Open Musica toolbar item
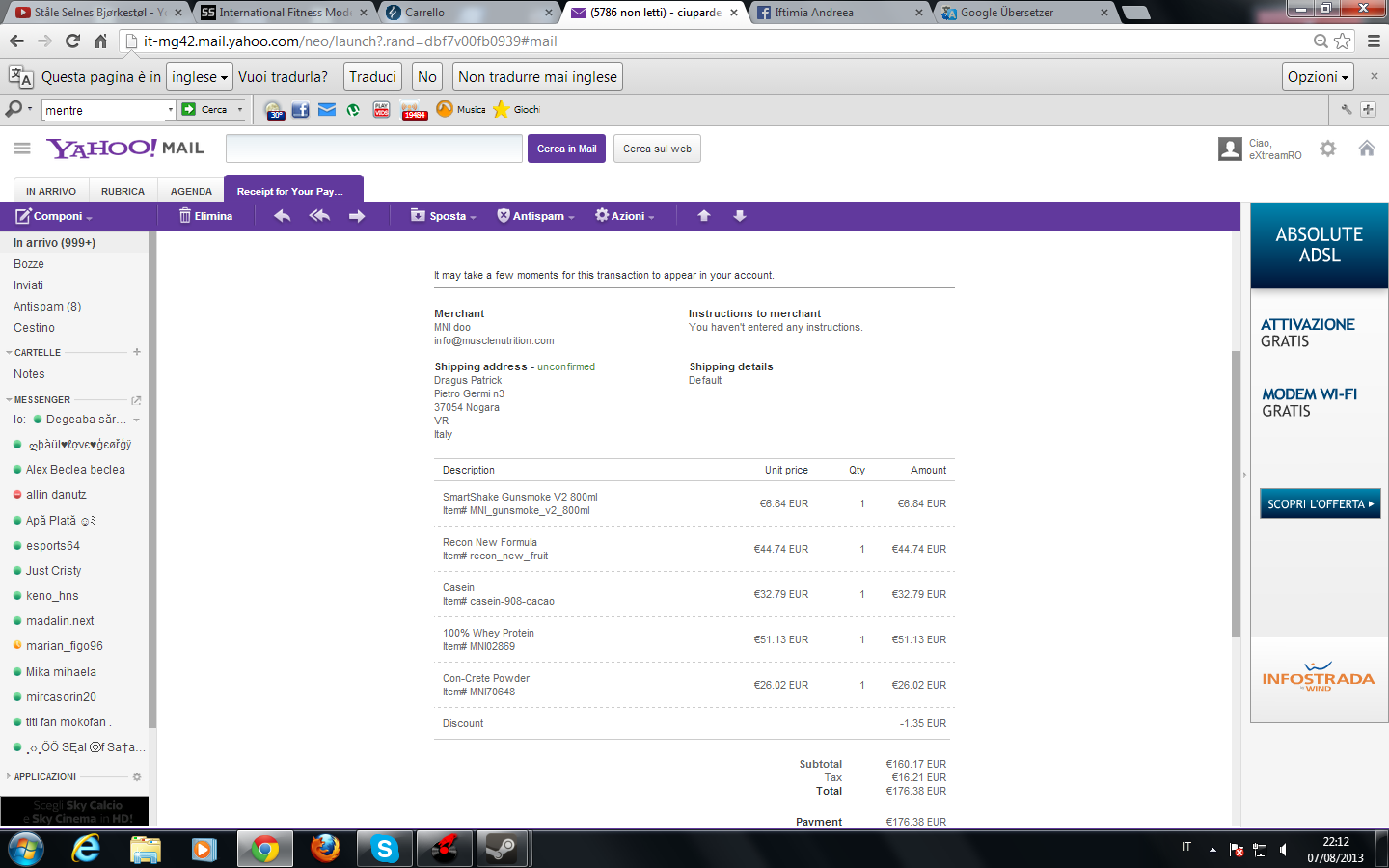The height and width of the screenshot is (868, 1389). [x=461, y=109]
